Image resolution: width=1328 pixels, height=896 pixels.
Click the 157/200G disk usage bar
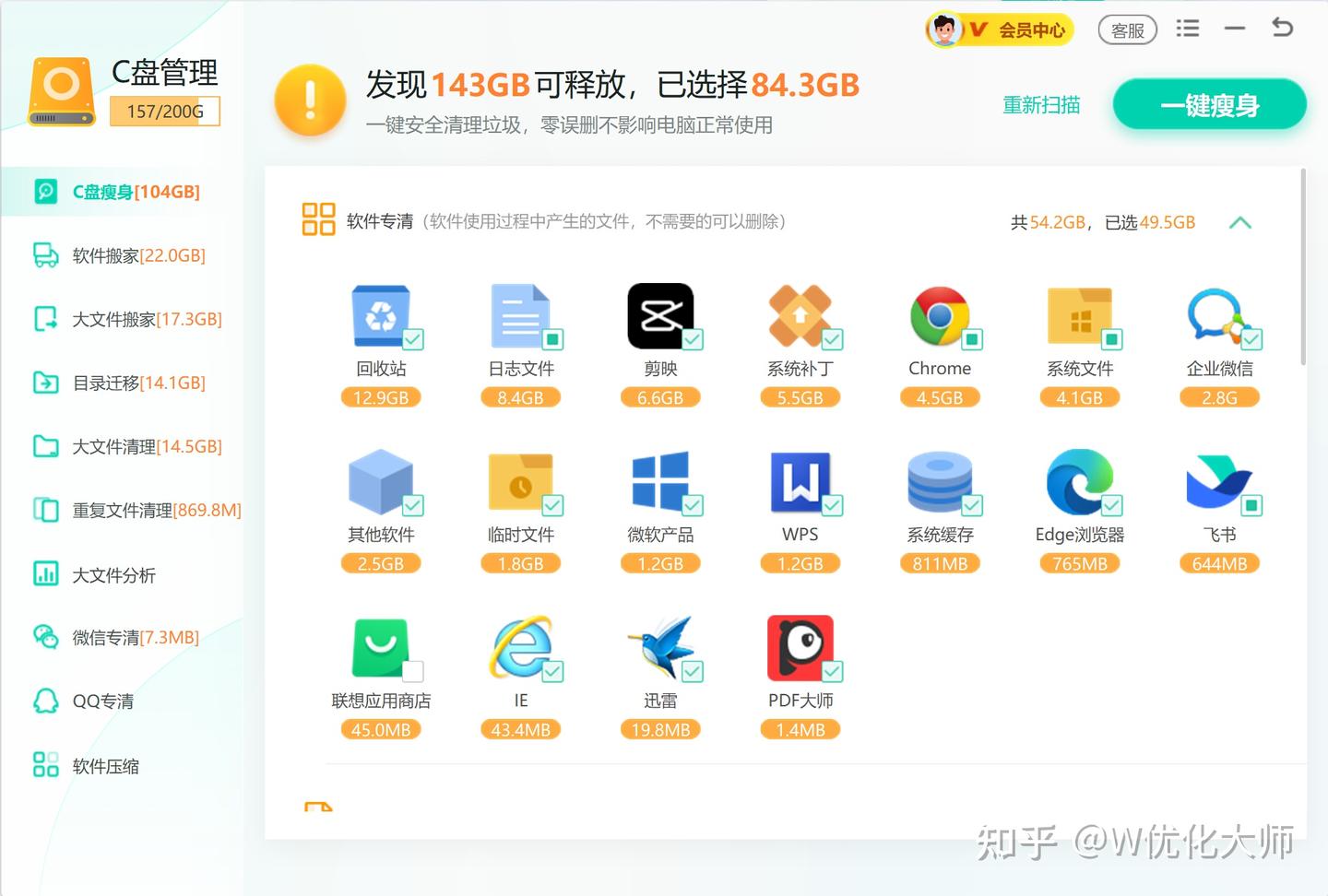point(165,112)
